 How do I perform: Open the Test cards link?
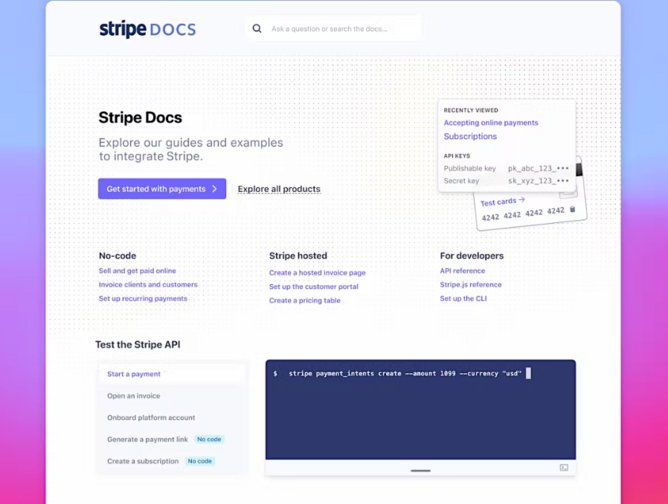coord(502,202)
